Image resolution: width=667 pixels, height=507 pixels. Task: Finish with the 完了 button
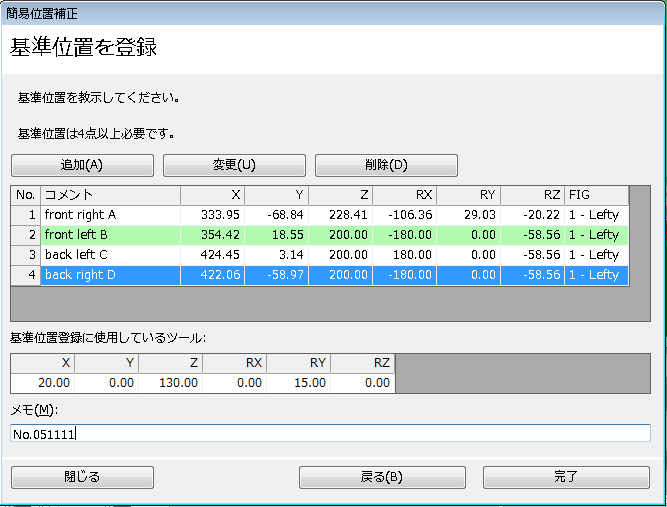pyautogui.click(x=566, y=477)
